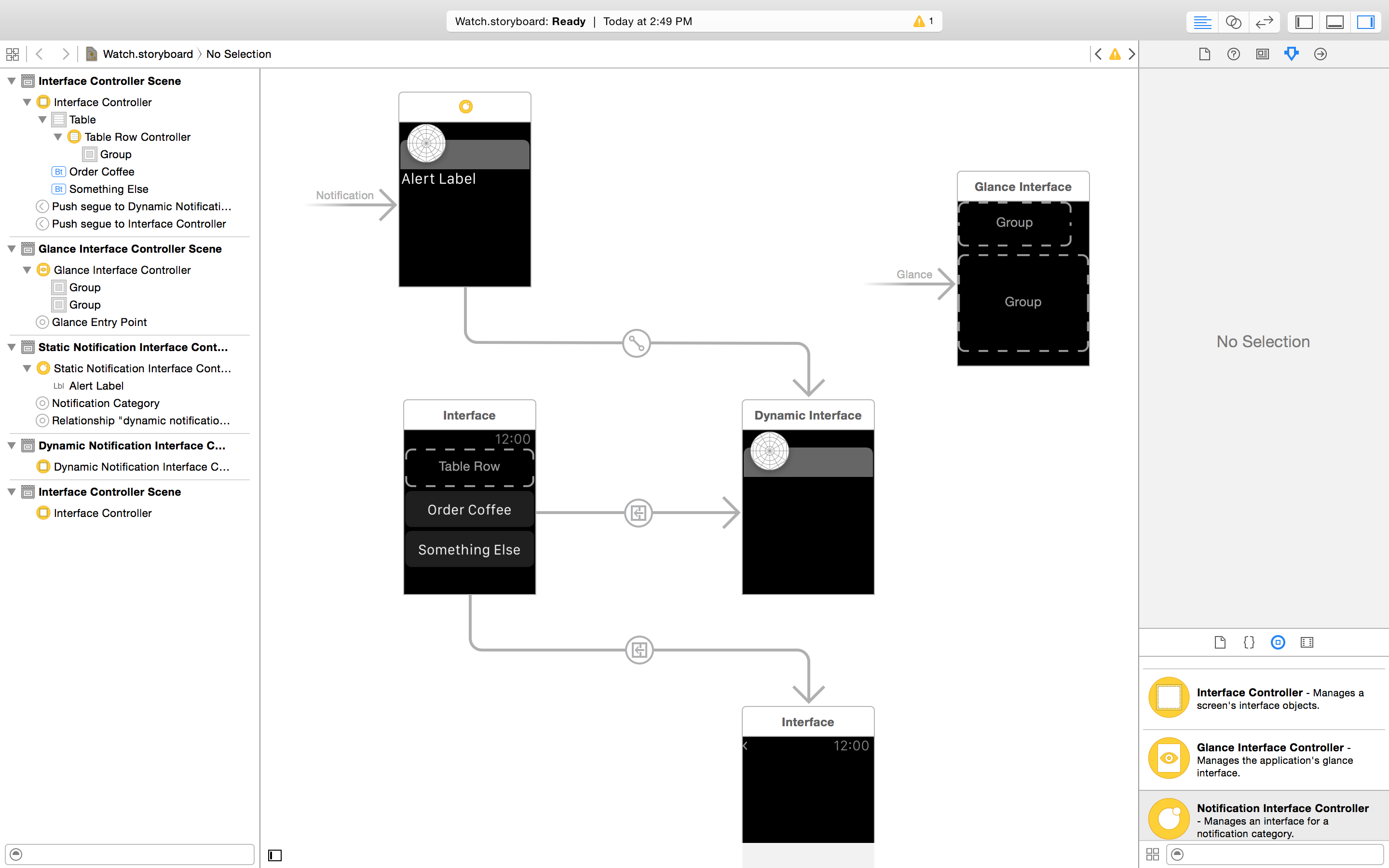Image resolution: width=1389 pixels, height=868 pixels.
Task: Open the File inspector tab
Action: (1205, 54)
